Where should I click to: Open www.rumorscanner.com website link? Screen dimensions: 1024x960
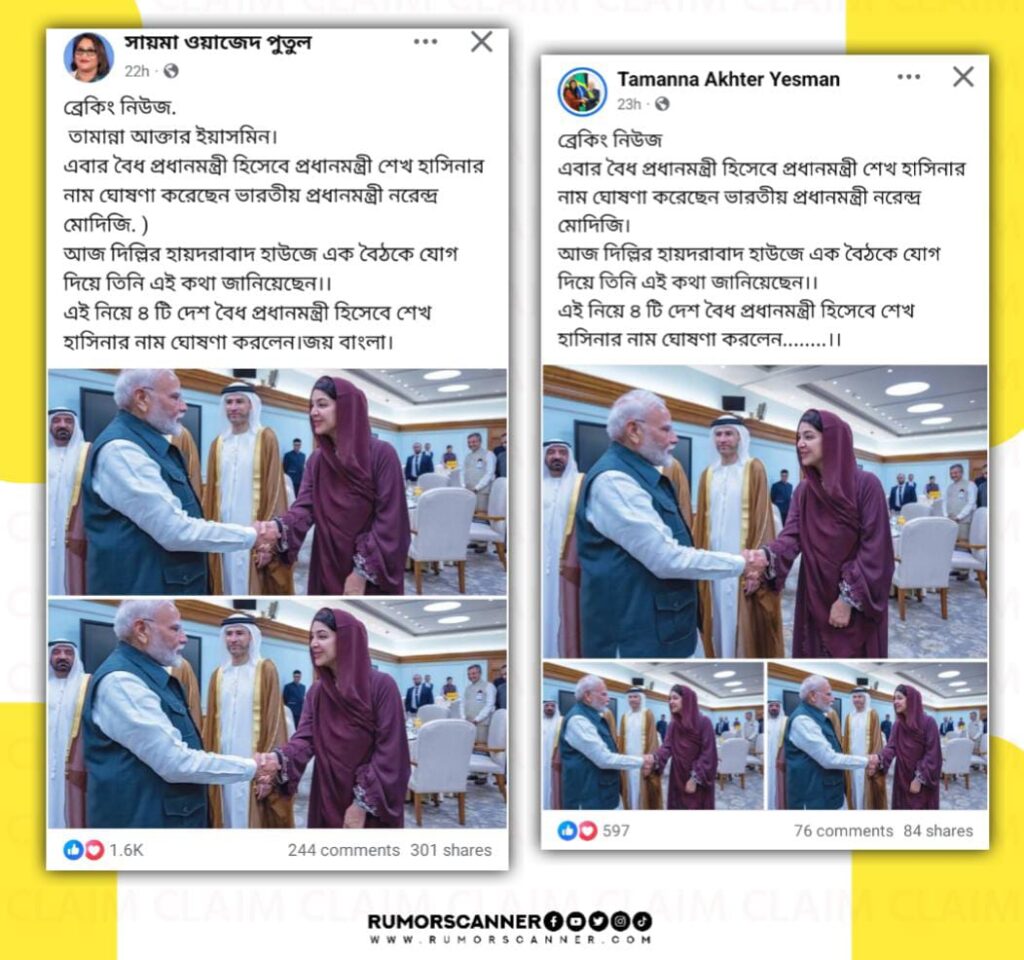coord(511,939)
